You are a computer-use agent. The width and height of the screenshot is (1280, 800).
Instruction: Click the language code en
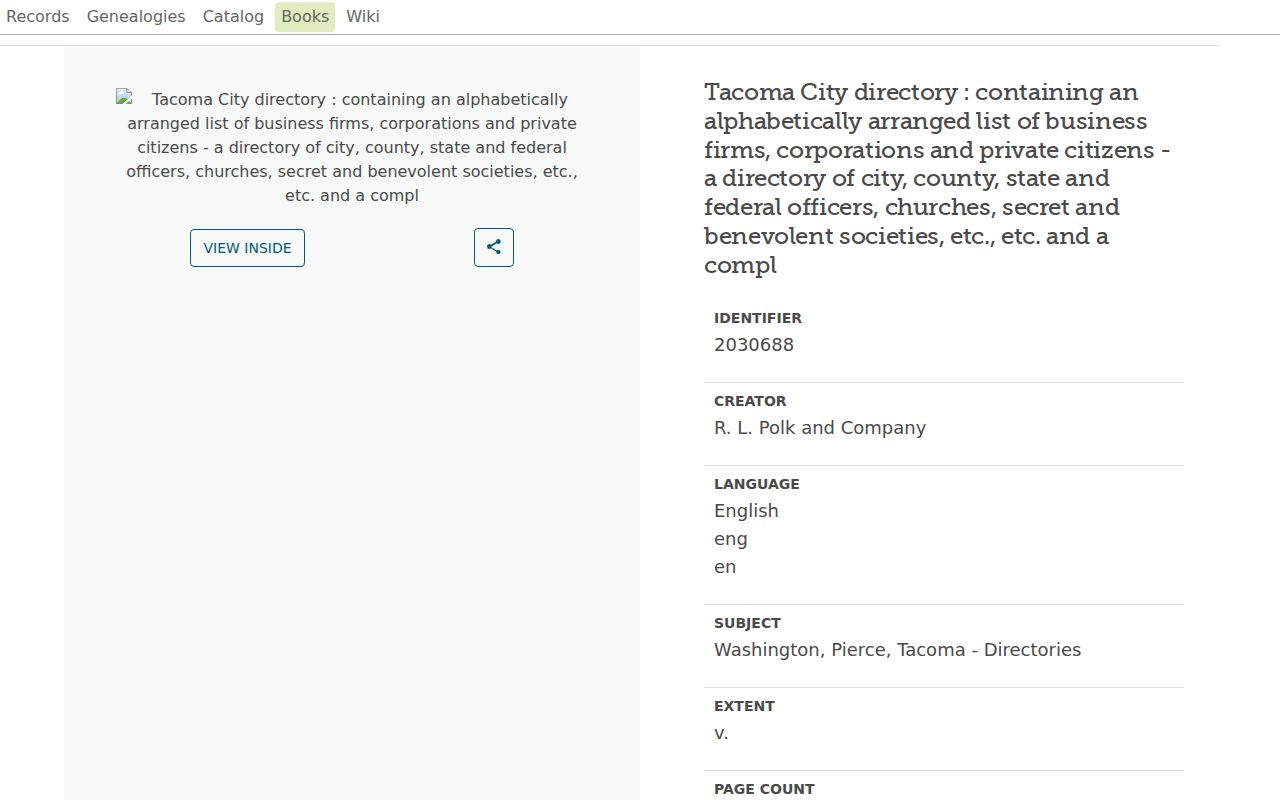[x=725, y=567]
